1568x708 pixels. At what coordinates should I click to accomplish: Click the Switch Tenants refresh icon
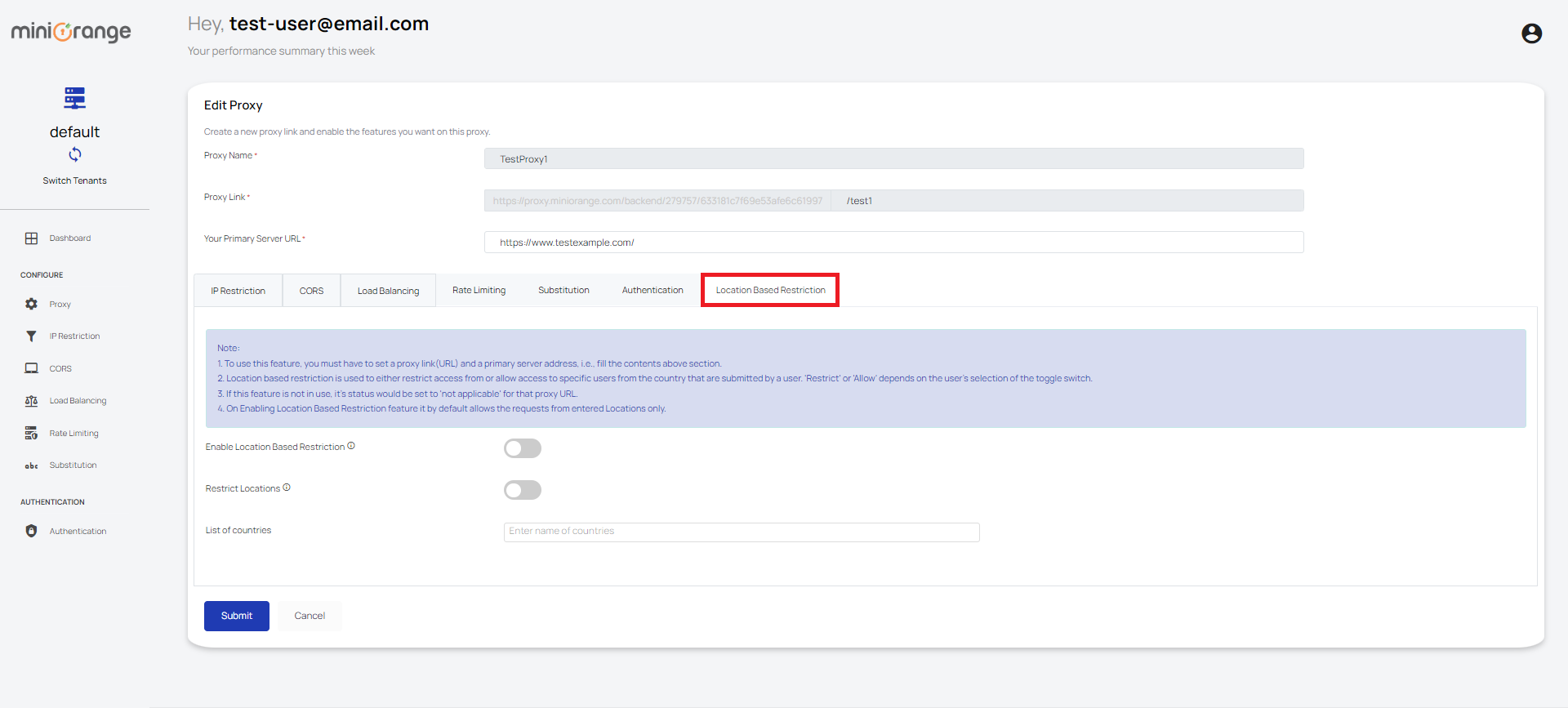click(x=75, y=154)
